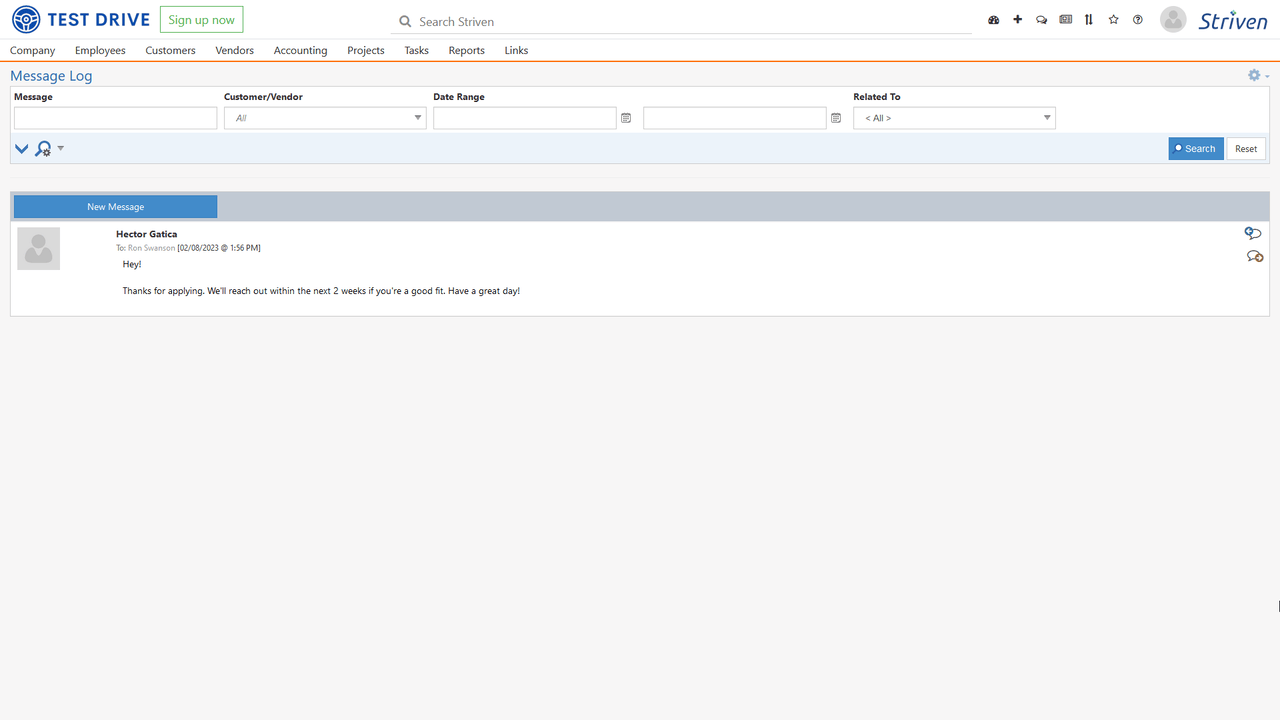
Task: Click the forward icon on Hector's message
Action: click(1254, 257)
